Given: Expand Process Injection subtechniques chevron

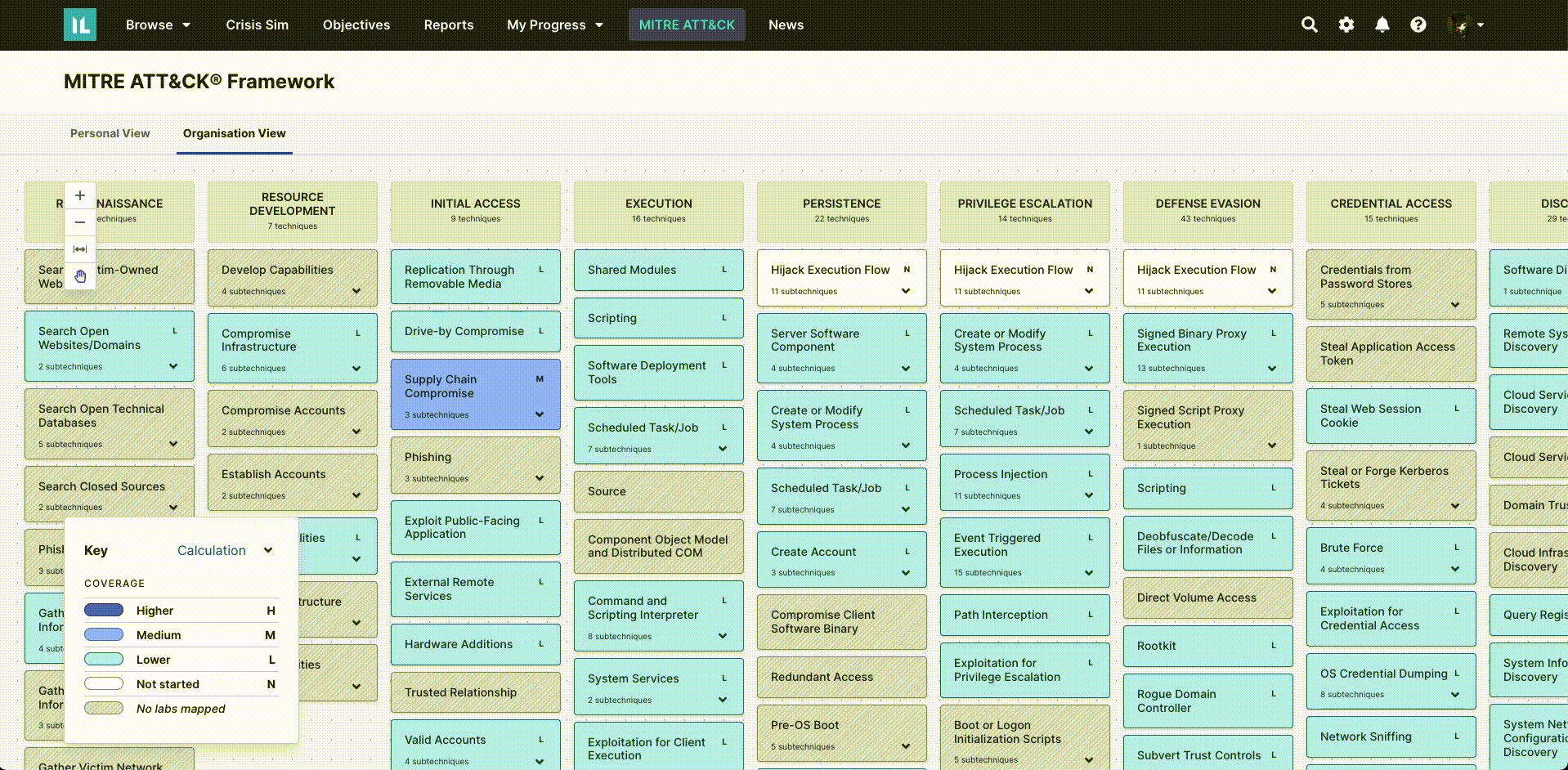Looking at the screenshot, I should point(1089,495).
